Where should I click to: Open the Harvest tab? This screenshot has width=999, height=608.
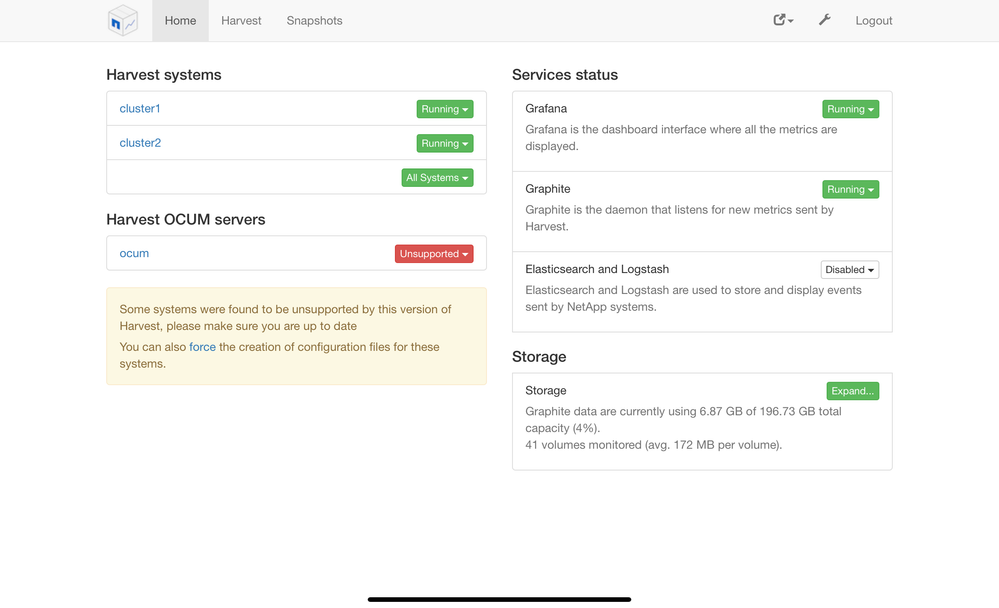pos(241,20)
